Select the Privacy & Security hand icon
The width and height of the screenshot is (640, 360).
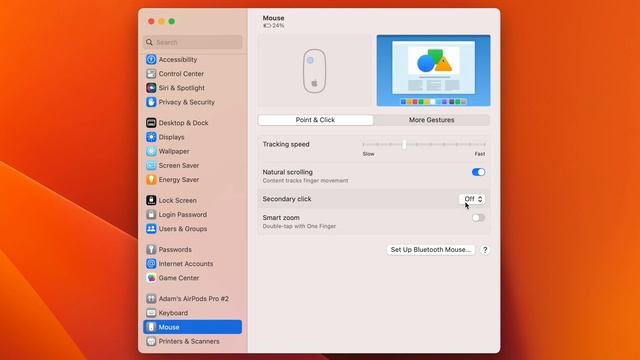pos(151,102)
